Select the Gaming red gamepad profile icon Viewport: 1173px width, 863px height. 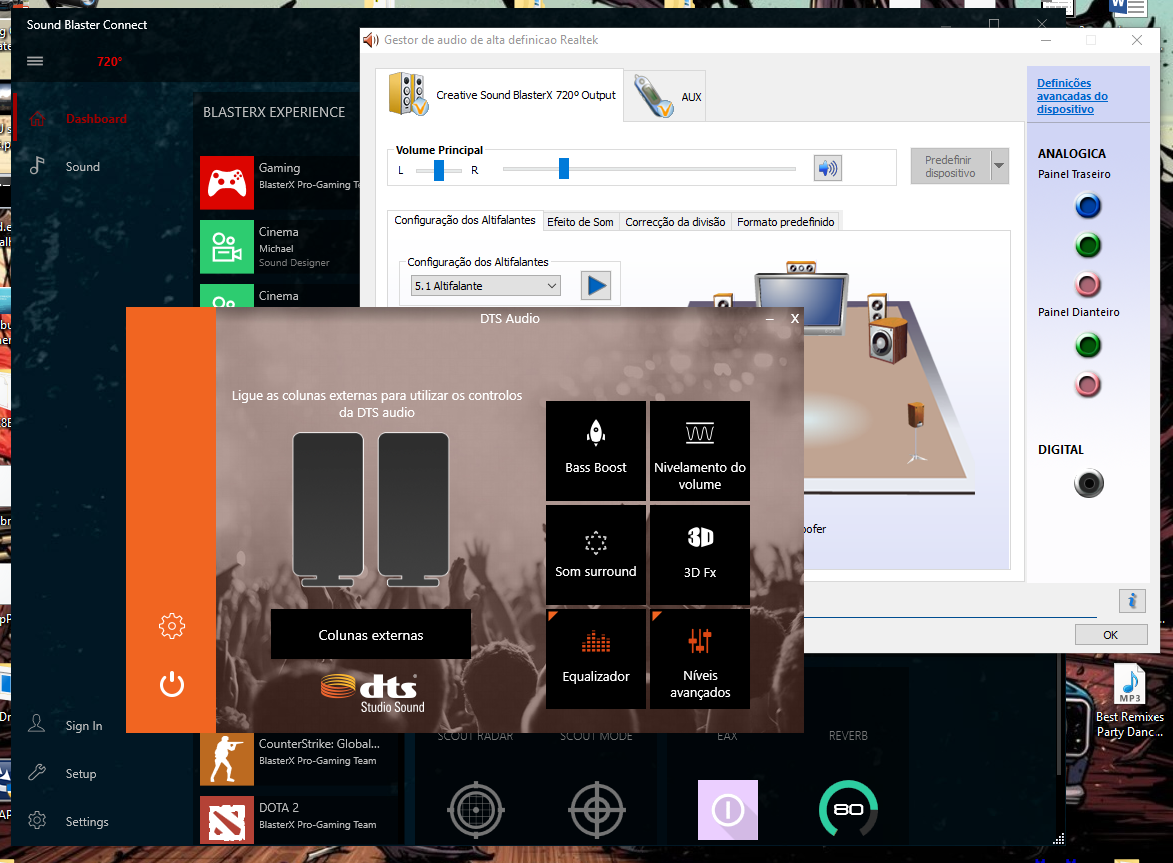[x=227, y=182]
